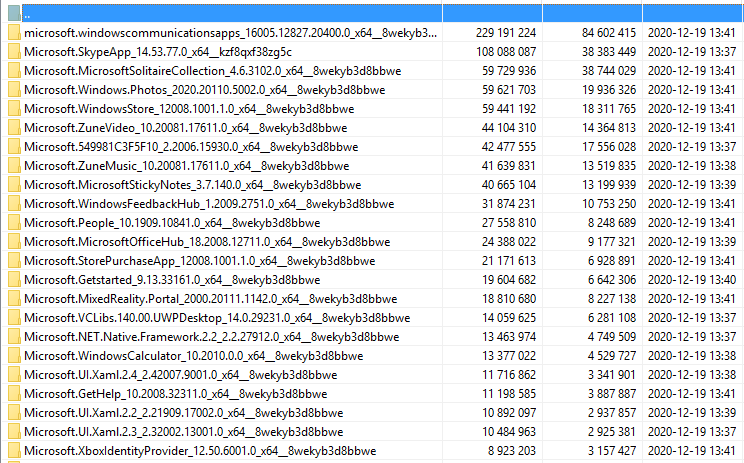This screenshot has width=744, height=463.
Task: Click folder icon of Microsoft.WindowsCalculator
Action: pos(14,355)
